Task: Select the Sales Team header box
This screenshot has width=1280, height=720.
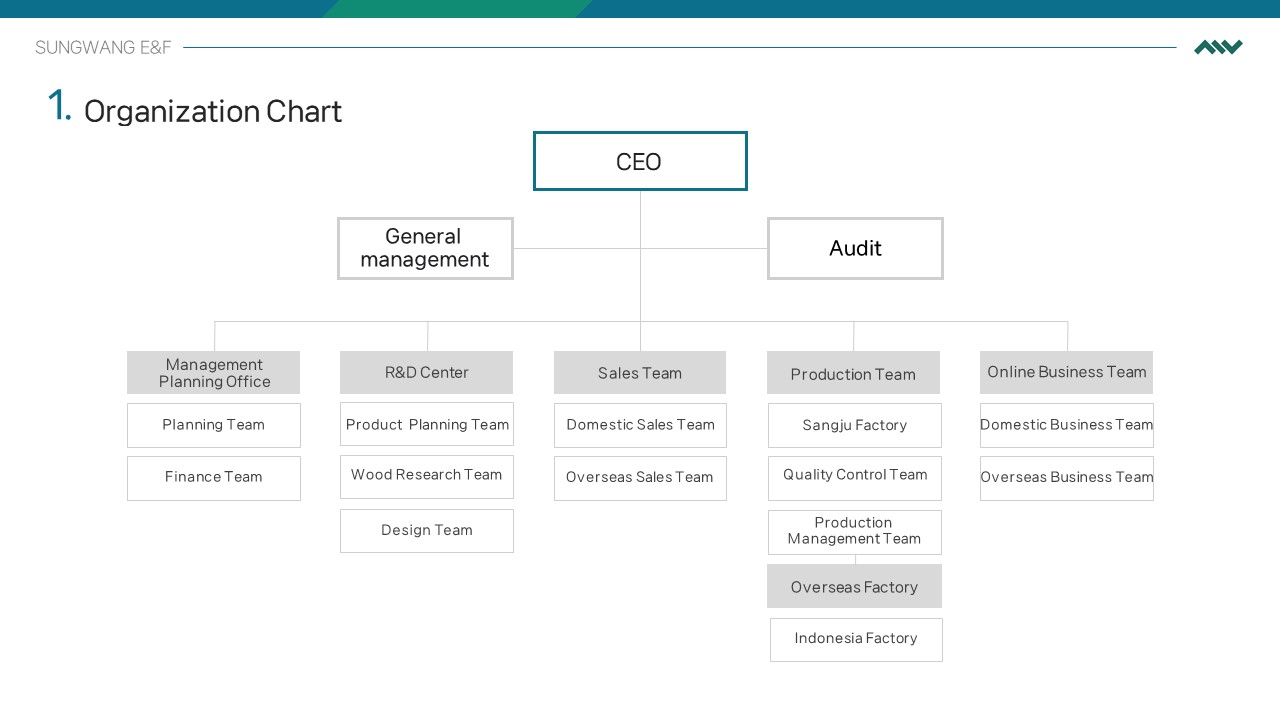Action: coord(640,372)
